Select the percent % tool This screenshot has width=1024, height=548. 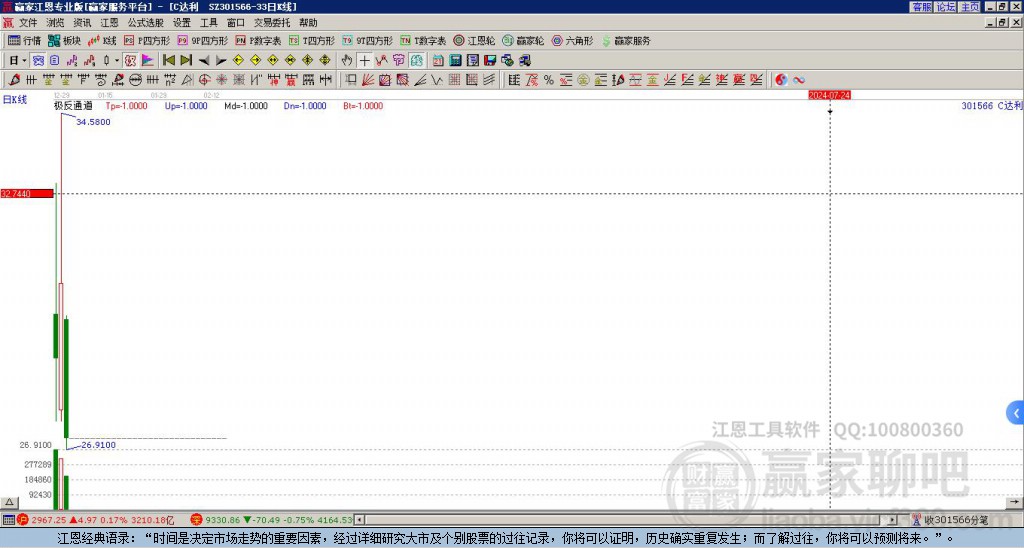point(549,80)
